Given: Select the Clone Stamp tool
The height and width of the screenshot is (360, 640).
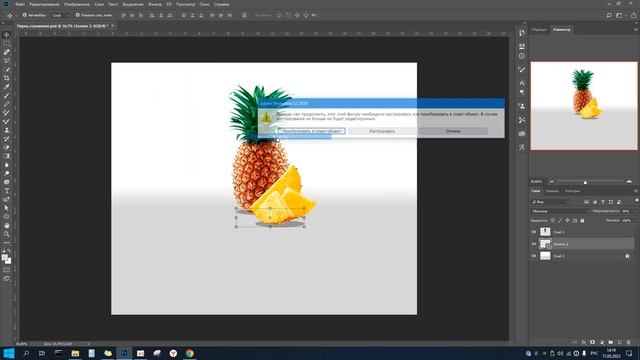Looking at the screenshot, I should point(7,130).
